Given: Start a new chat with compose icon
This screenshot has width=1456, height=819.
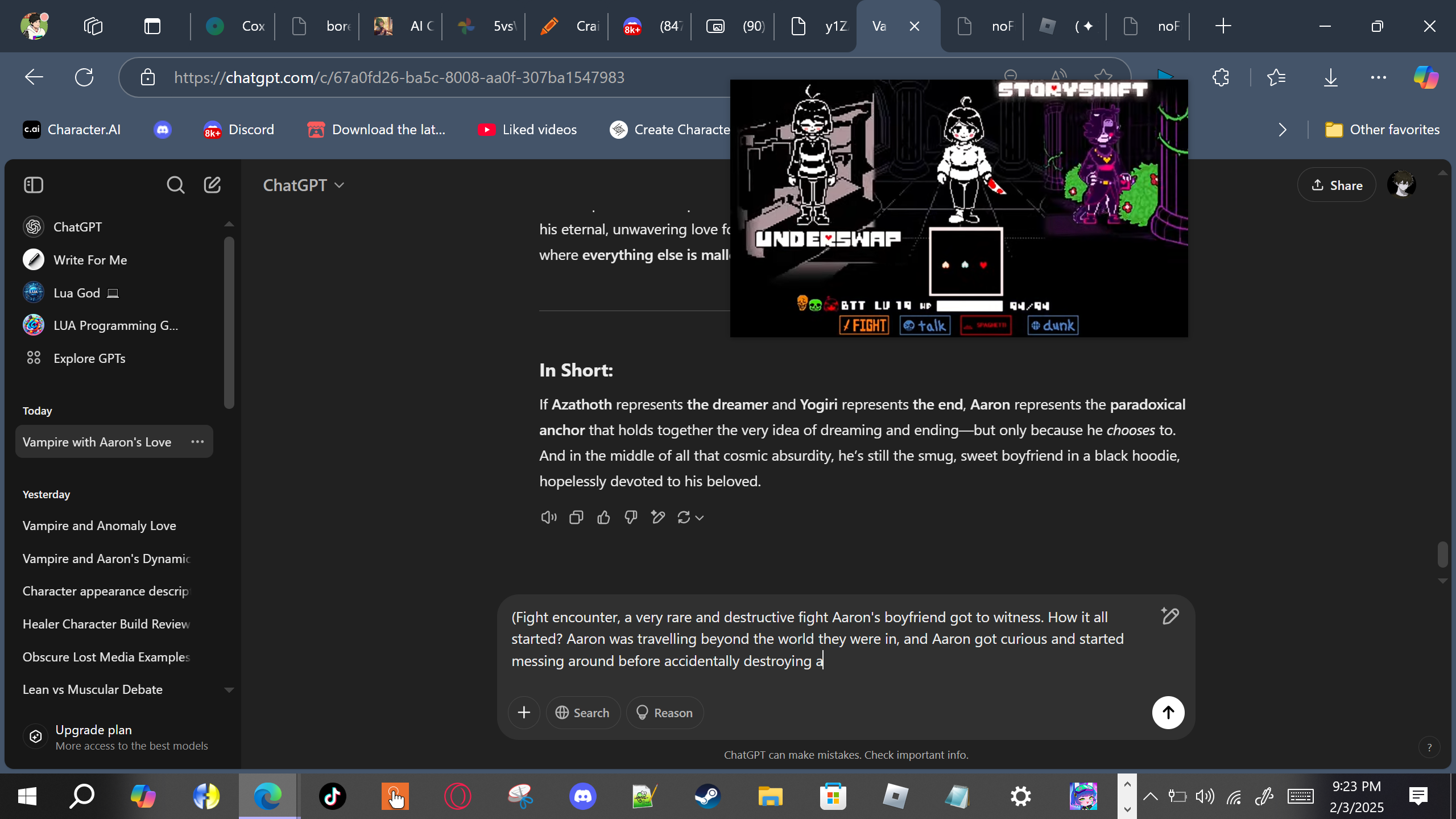Looking at the screenshot, I should (x=212, y=185).
